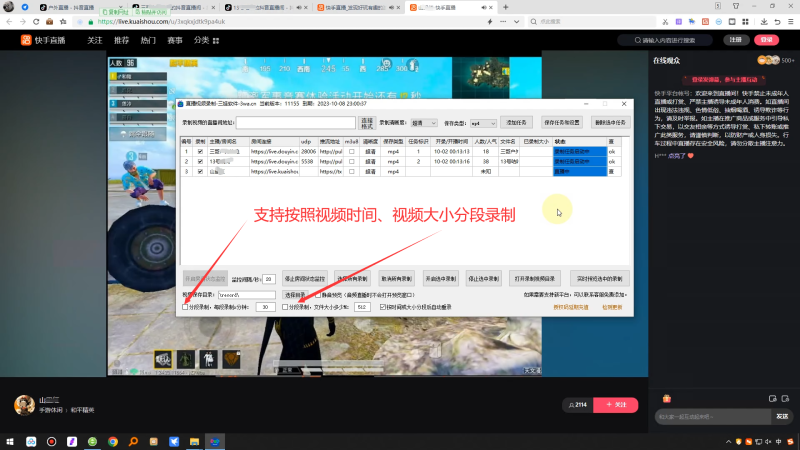This screenshot has width=800, height=450.
Task: Open a new browser tab with plus
Action: click(506, 7)
